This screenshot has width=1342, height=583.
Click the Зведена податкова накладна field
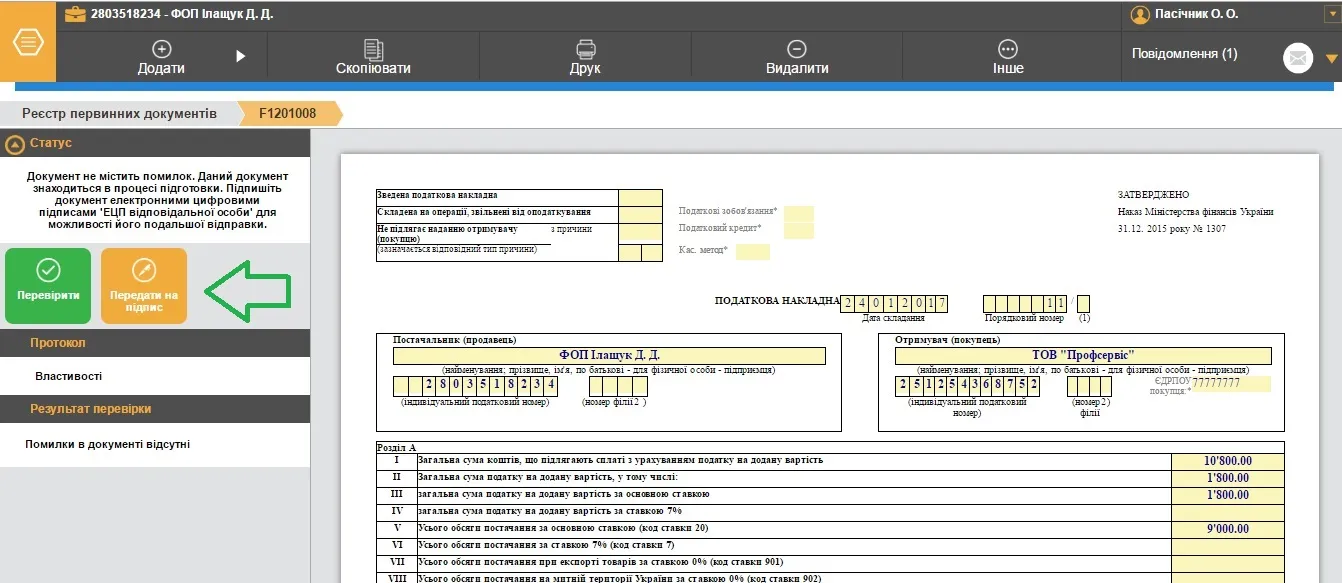click(640, 196)
